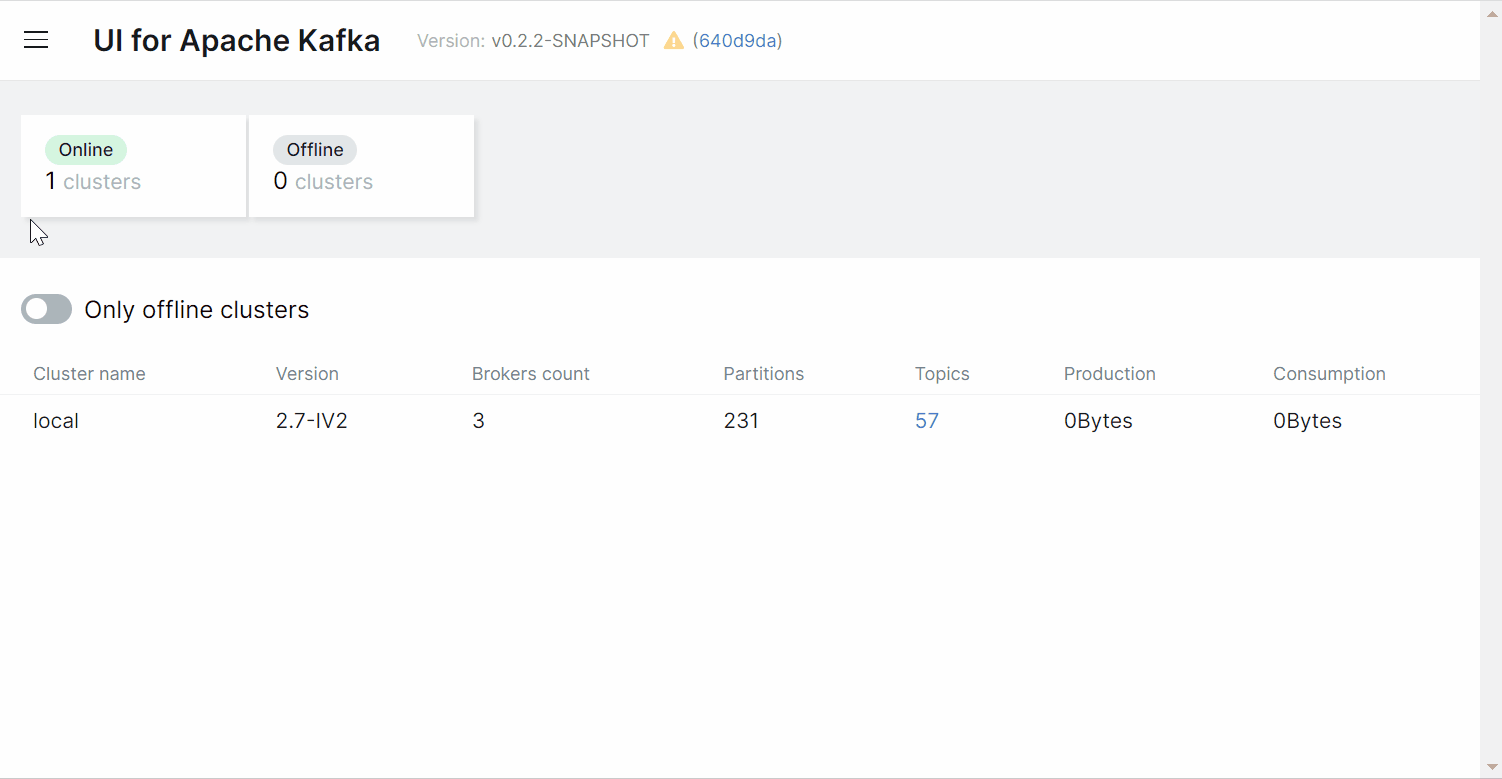The height and width of the screenshot is (779, 1502).
Task: Open the hamburger navigation menu
Action: (x=36, y=40)
